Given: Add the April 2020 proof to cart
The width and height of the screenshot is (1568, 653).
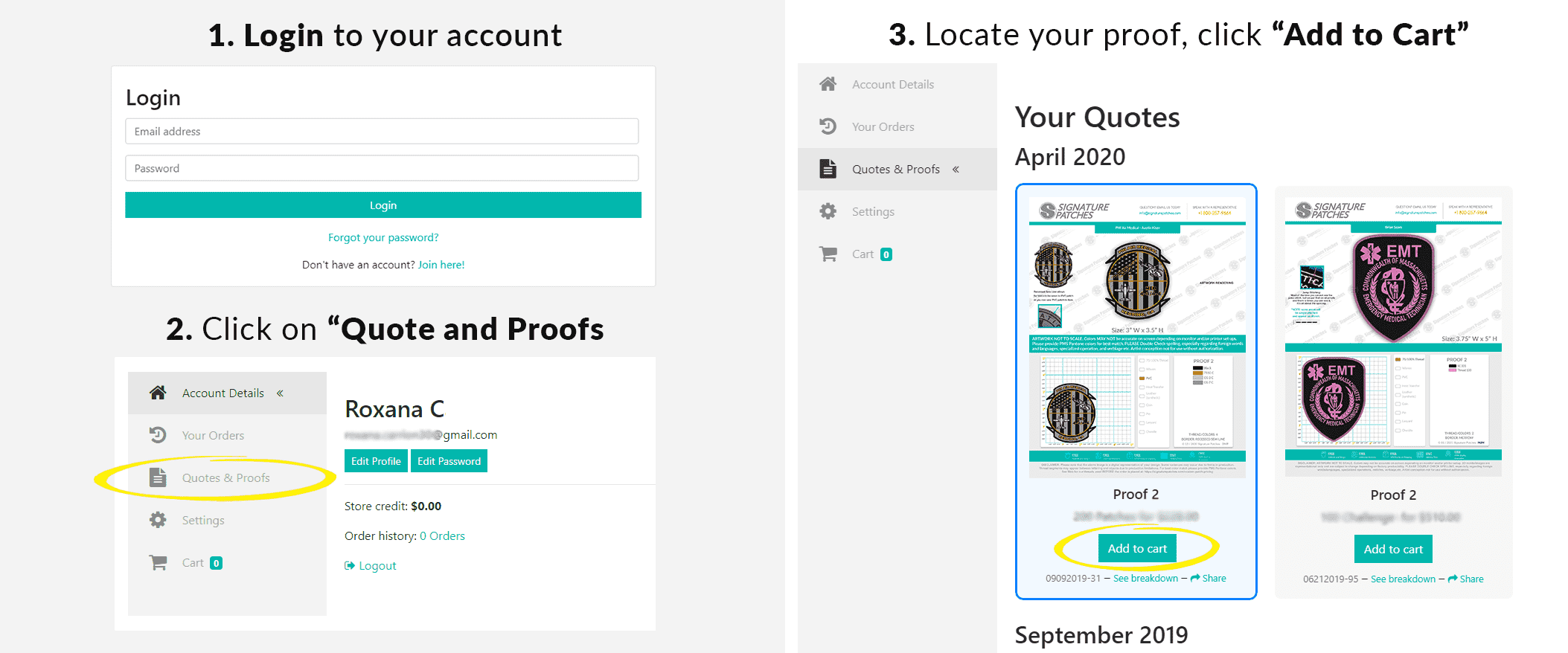Looking at the screenshot, I should click(1136, 547).
